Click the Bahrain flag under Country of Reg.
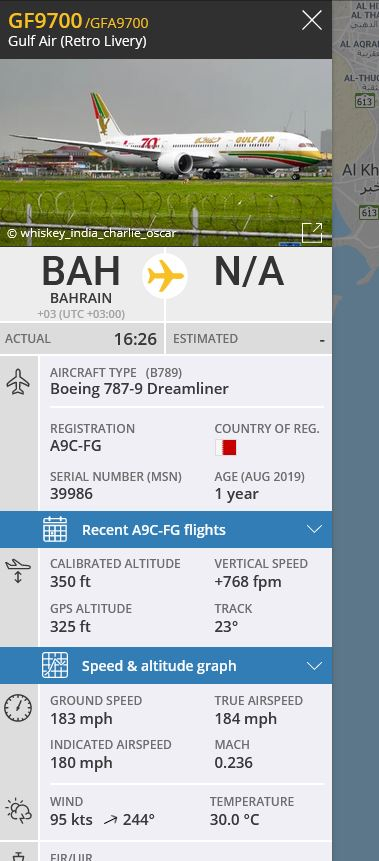This screenshot has width=379, height=861. pos(225,447)
